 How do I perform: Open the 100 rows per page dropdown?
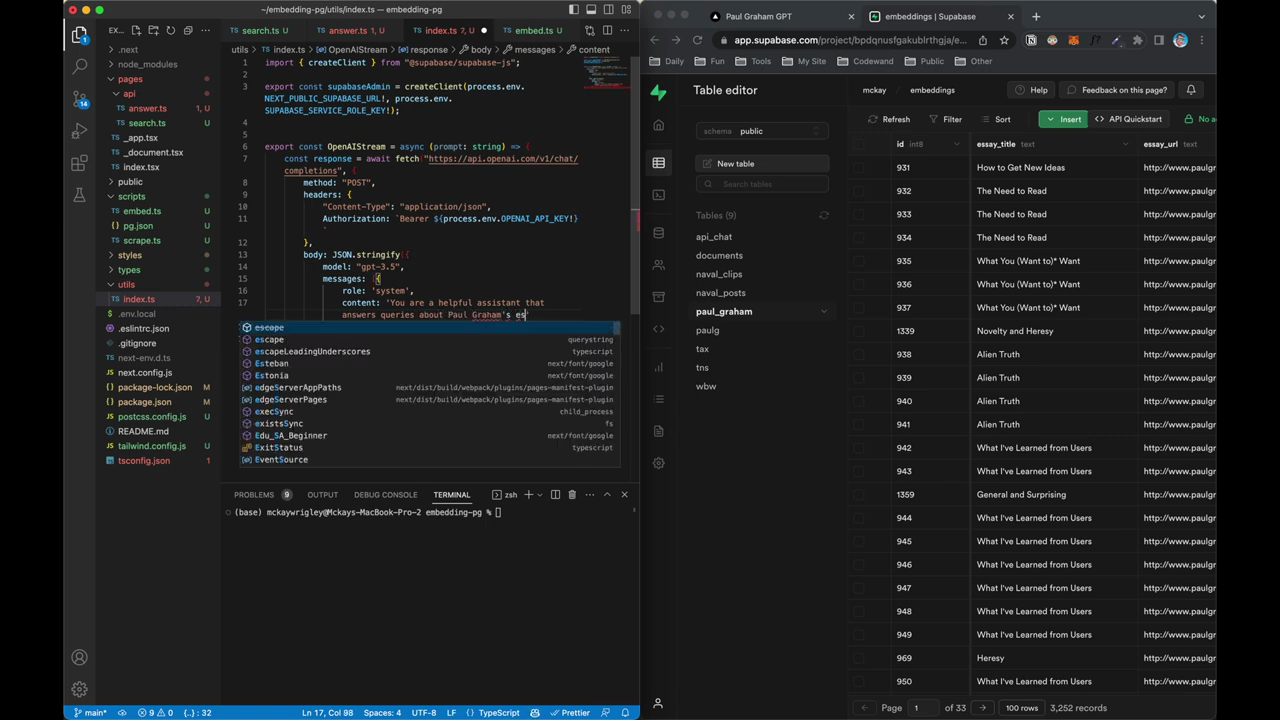1021,708
